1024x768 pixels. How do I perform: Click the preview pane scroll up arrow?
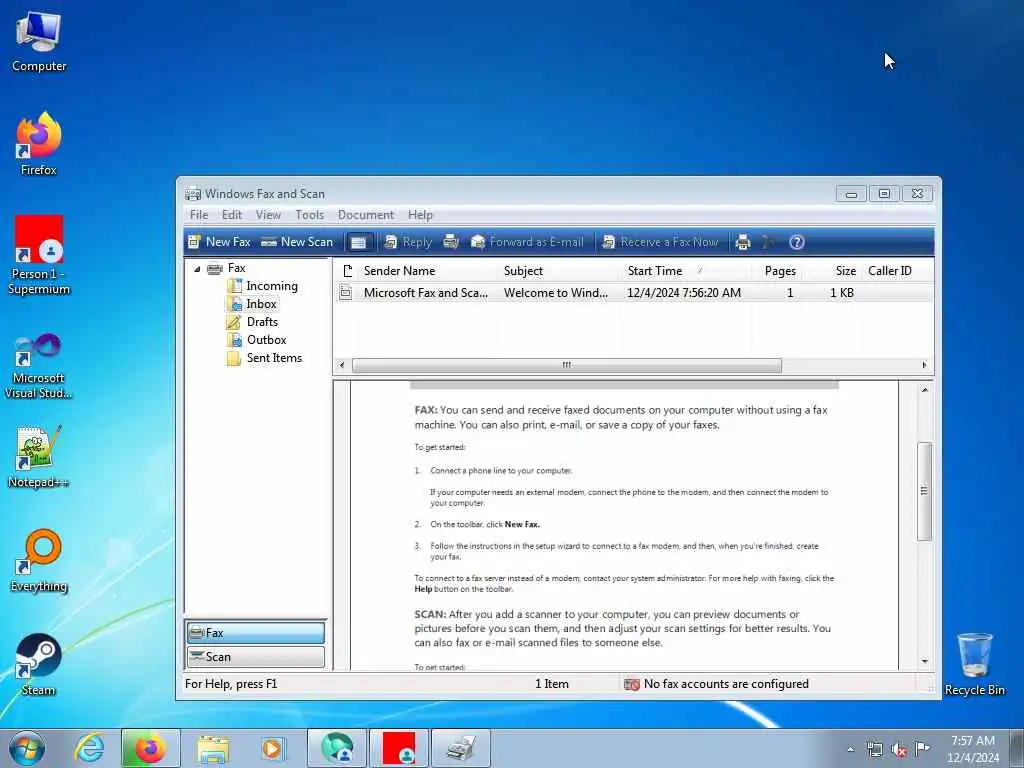click(x=924, y=390)
